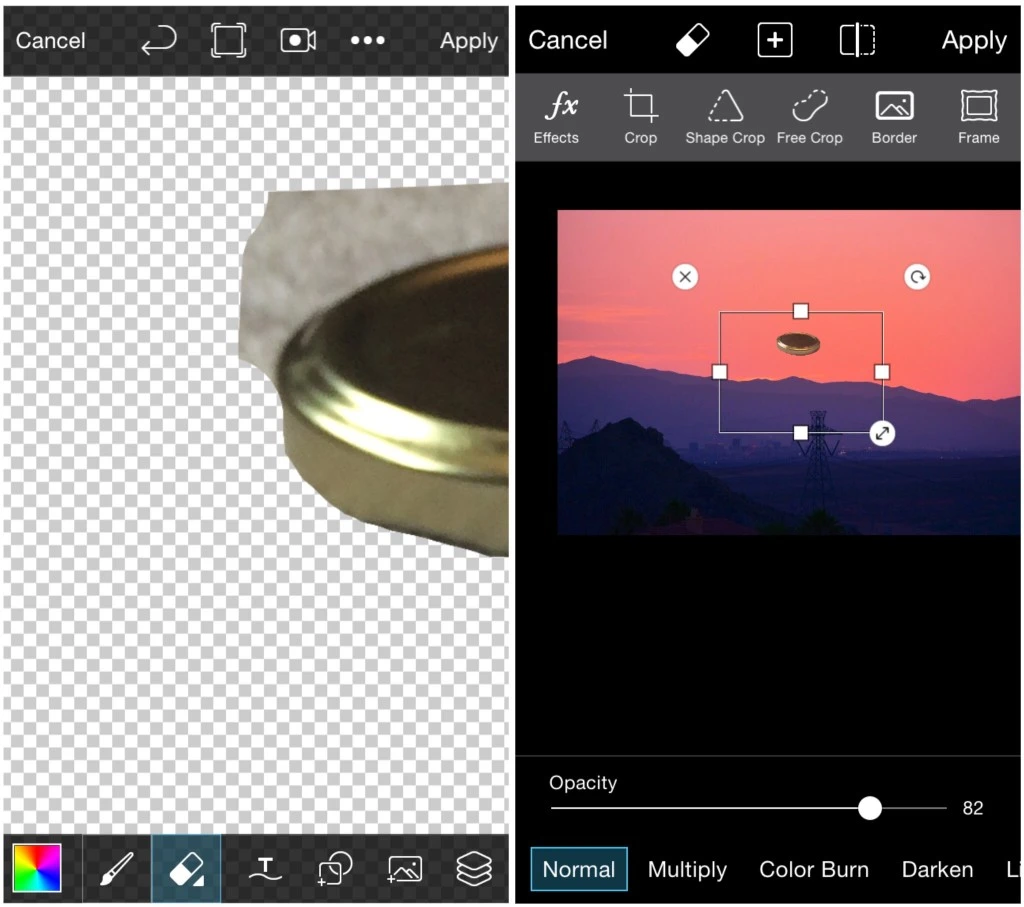Tap Cancel in the left drawing editor
This screenshot has height=907, width=1024.
pos(51,41)
